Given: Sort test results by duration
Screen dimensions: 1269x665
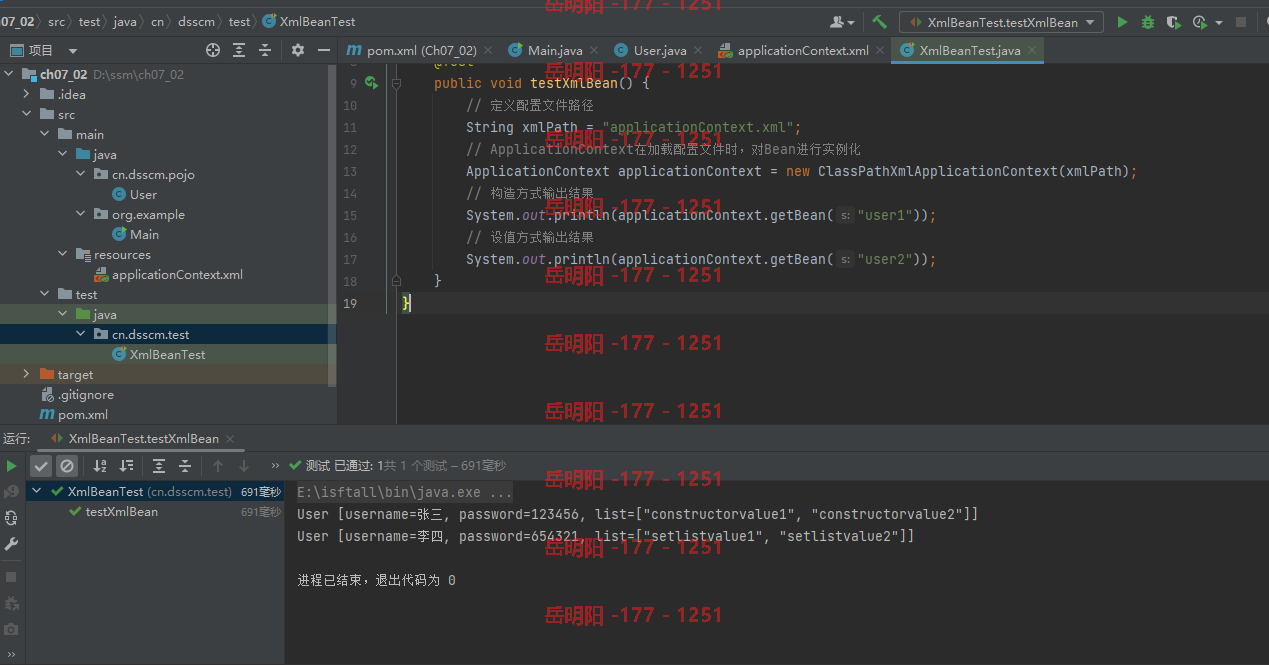Looking at the screenshot, I should coord(126,466).
